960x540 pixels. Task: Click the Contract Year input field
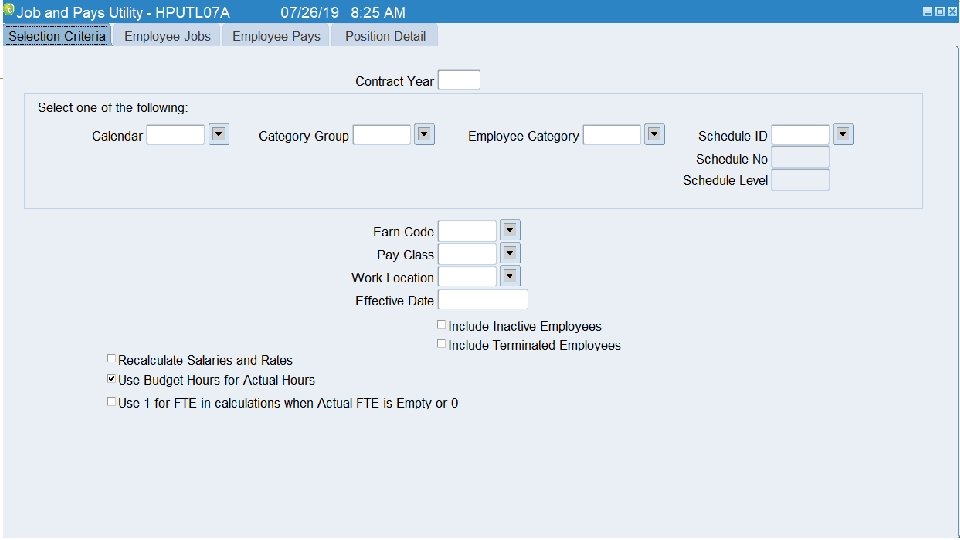coord(459,80)
